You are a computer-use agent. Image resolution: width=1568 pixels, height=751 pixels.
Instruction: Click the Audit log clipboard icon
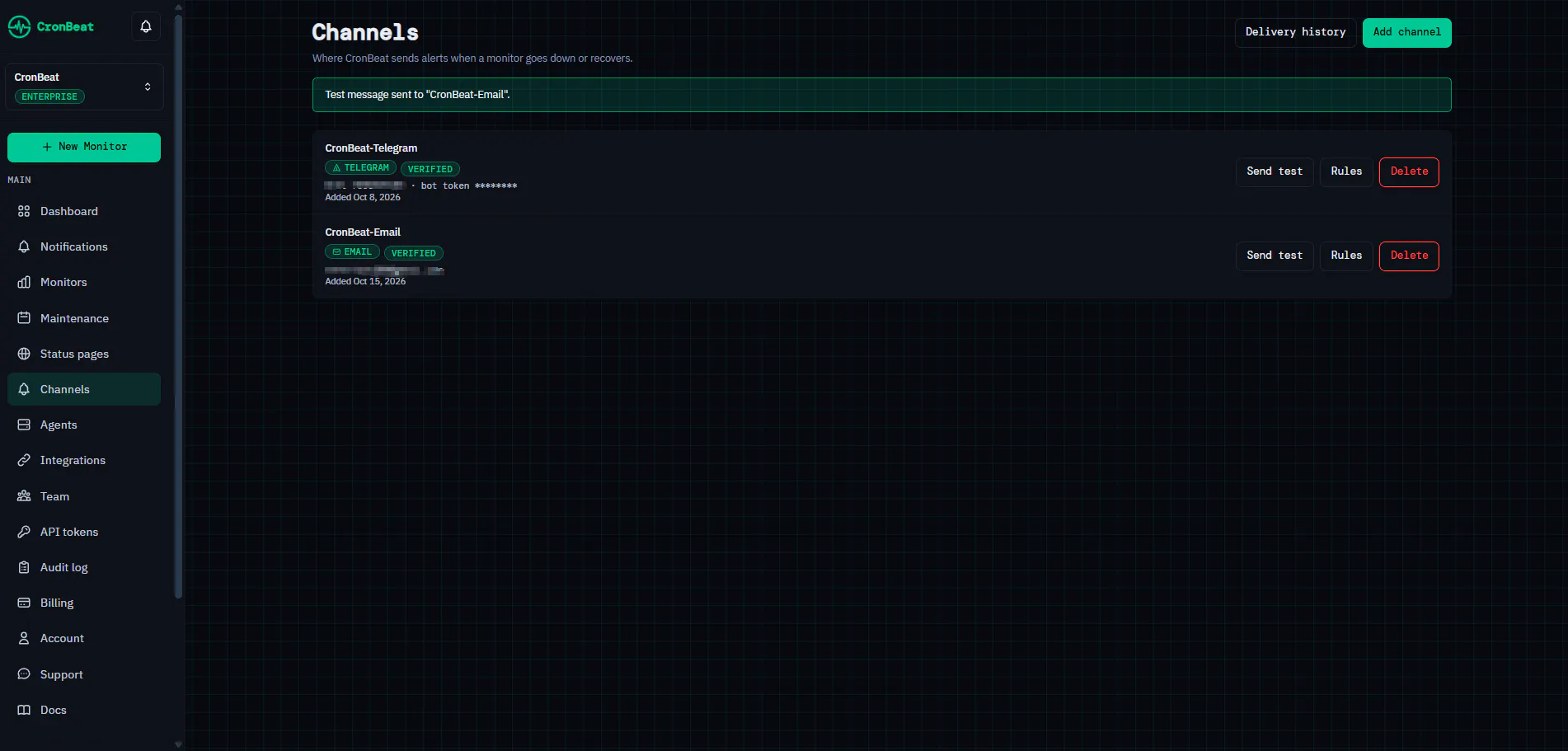(24, 567)
